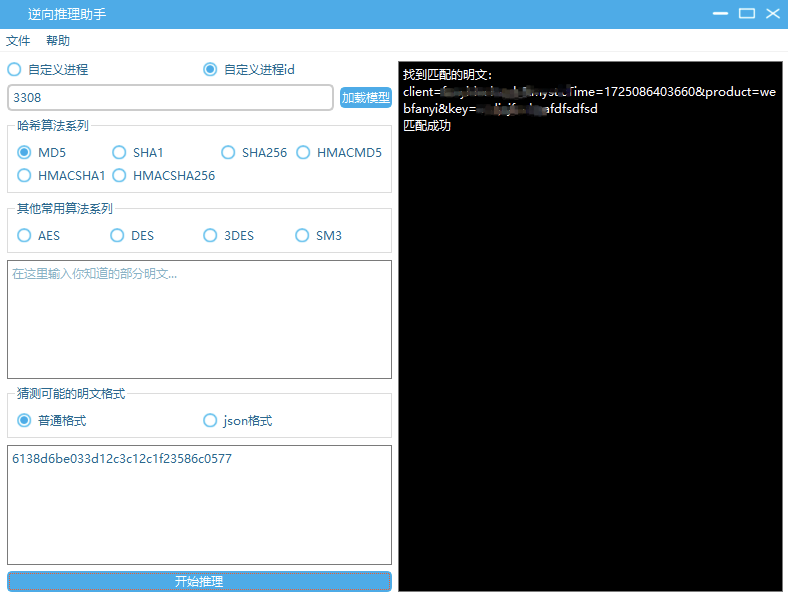The height and width of the screenshot is (601, 788).
Task: Switch to json格式 plaintext format
Action: click(210, 421)
